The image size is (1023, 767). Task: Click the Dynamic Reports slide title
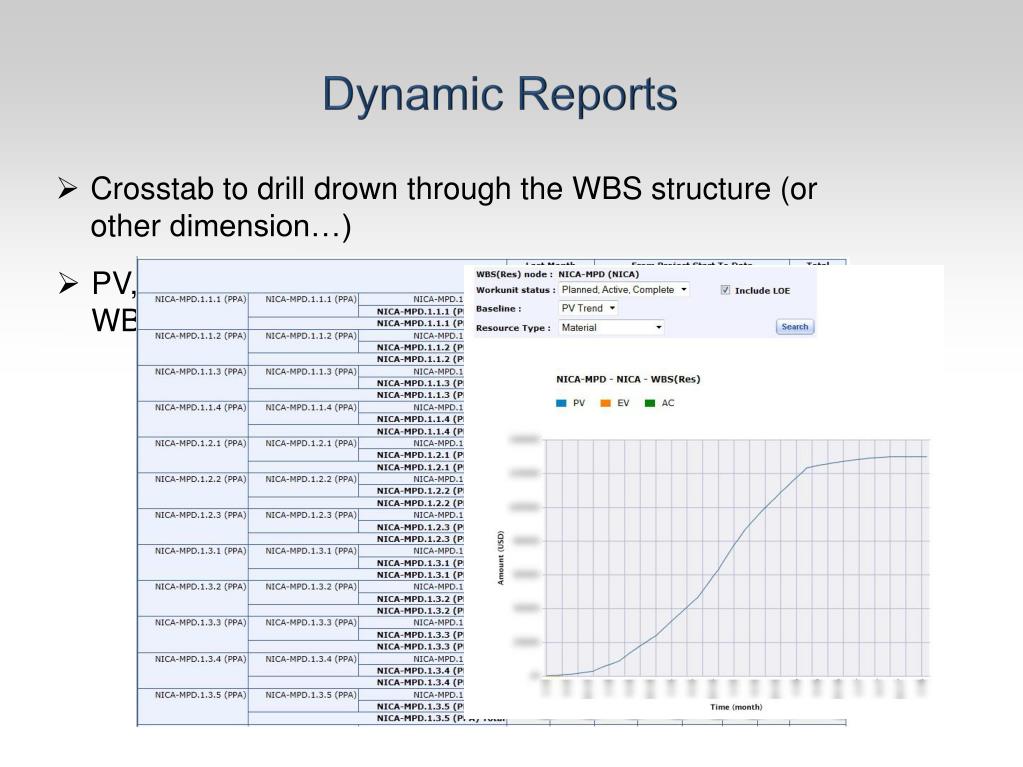tap(500, 94)
